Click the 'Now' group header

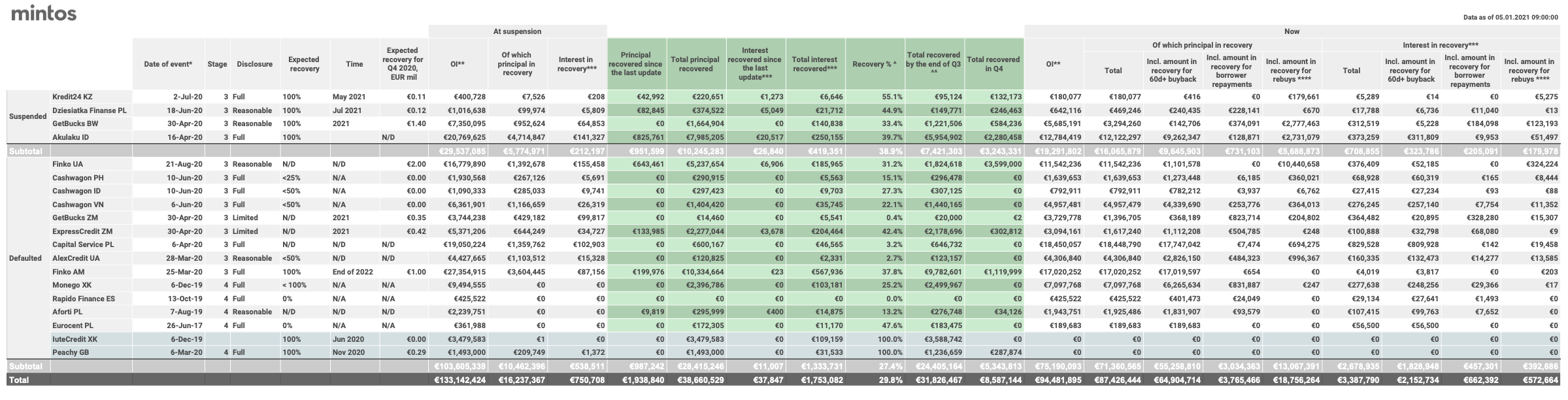pos(1292,31)
